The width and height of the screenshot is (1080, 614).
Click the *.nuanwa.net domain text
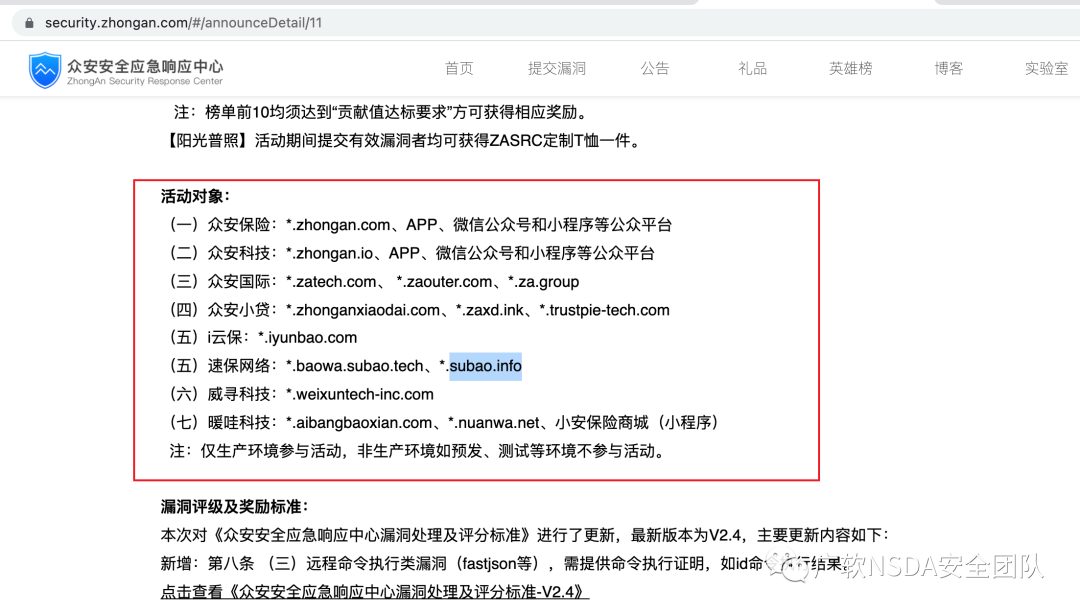point(494,422)
